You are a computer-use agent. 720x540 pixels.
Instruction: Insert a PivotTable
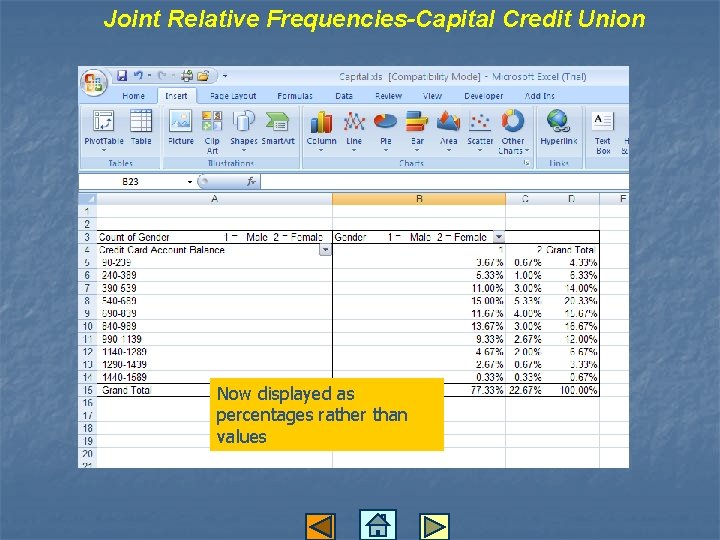pyautogui.click(x=104, y=129)
